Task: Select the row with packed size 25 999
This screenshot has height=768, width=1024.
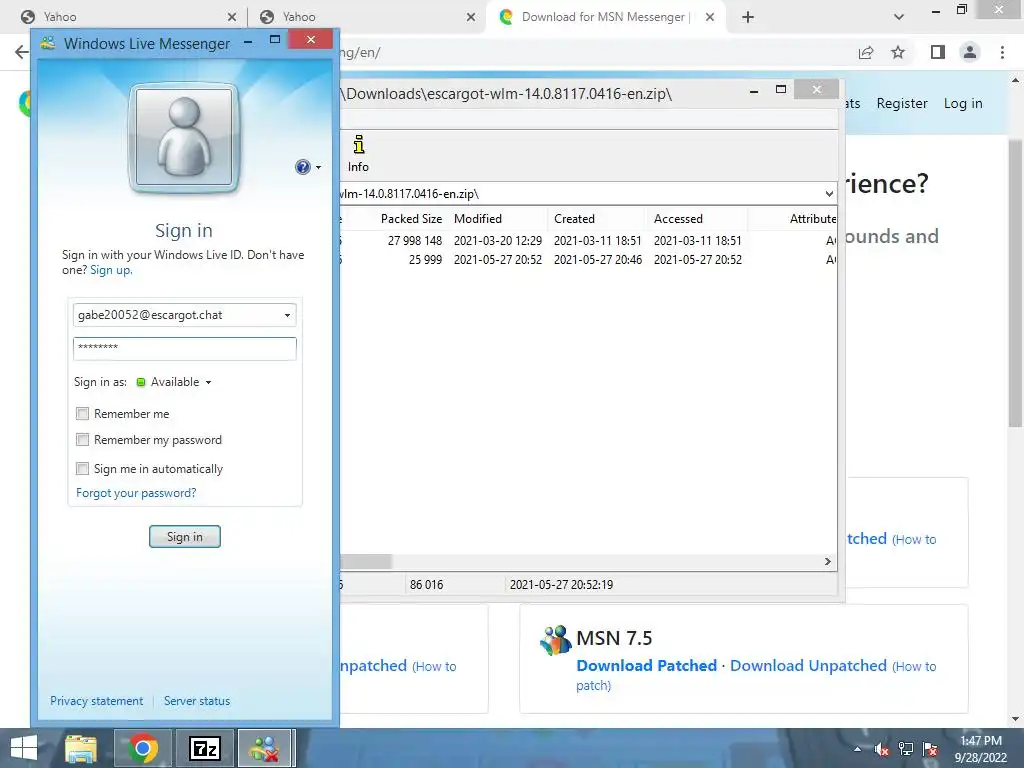Action: tap(588, 260)
